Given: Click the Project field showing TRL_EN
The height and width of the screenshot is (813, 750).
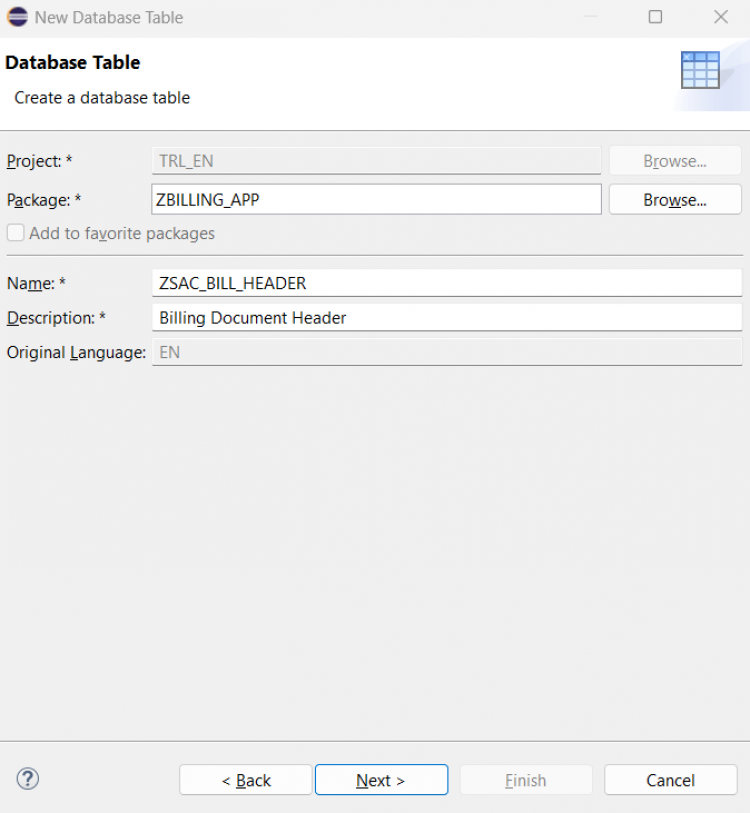Looking at the screenshot, I should (376, 161).
